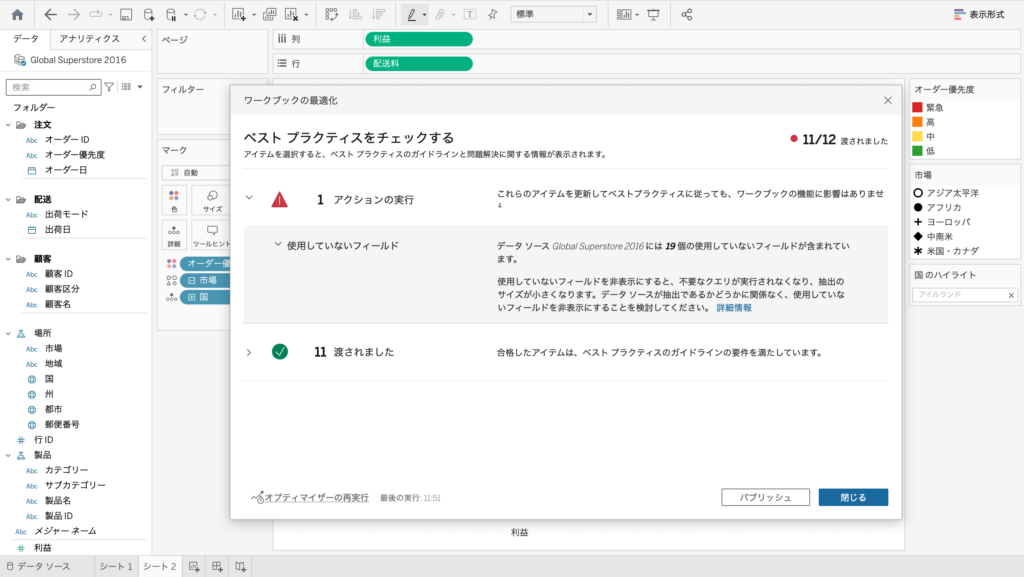Viewport: 1024px width, 577px height.
Task: Add a new dashboard from bottom bar
Action: [x=217, y=567]
